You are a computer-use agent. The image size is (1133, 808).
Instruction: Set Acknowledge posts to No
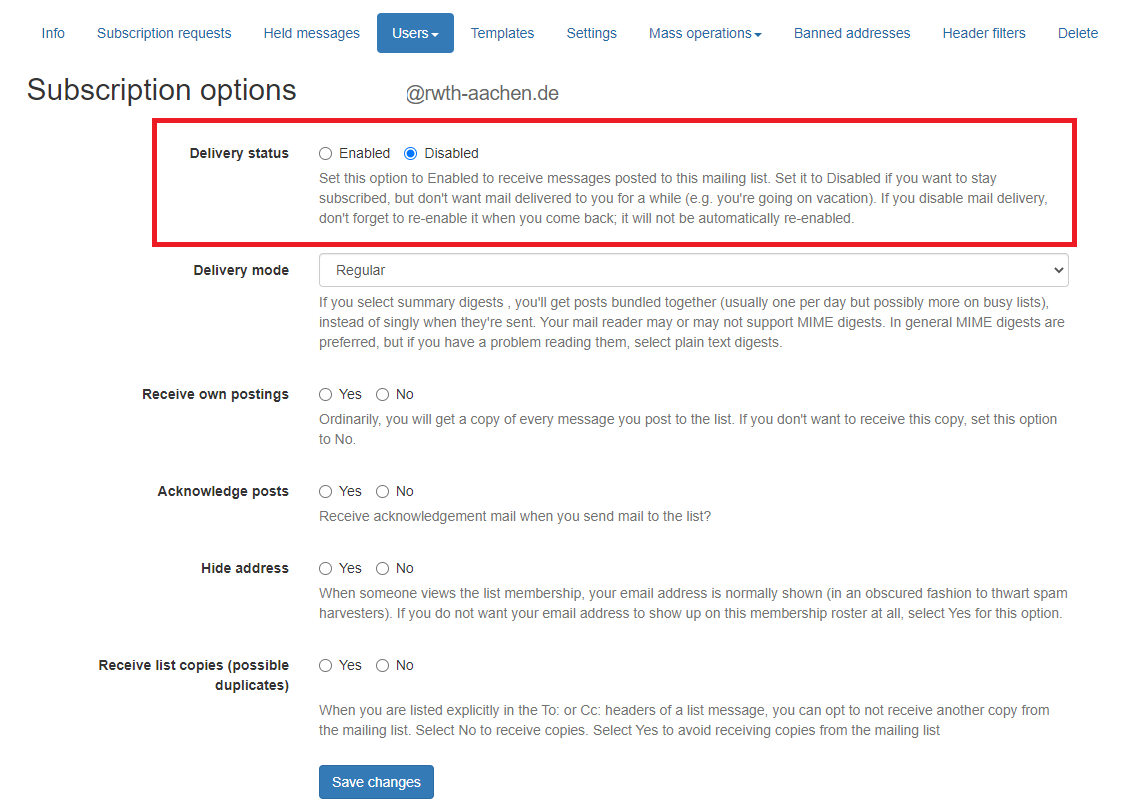point(383,492)
